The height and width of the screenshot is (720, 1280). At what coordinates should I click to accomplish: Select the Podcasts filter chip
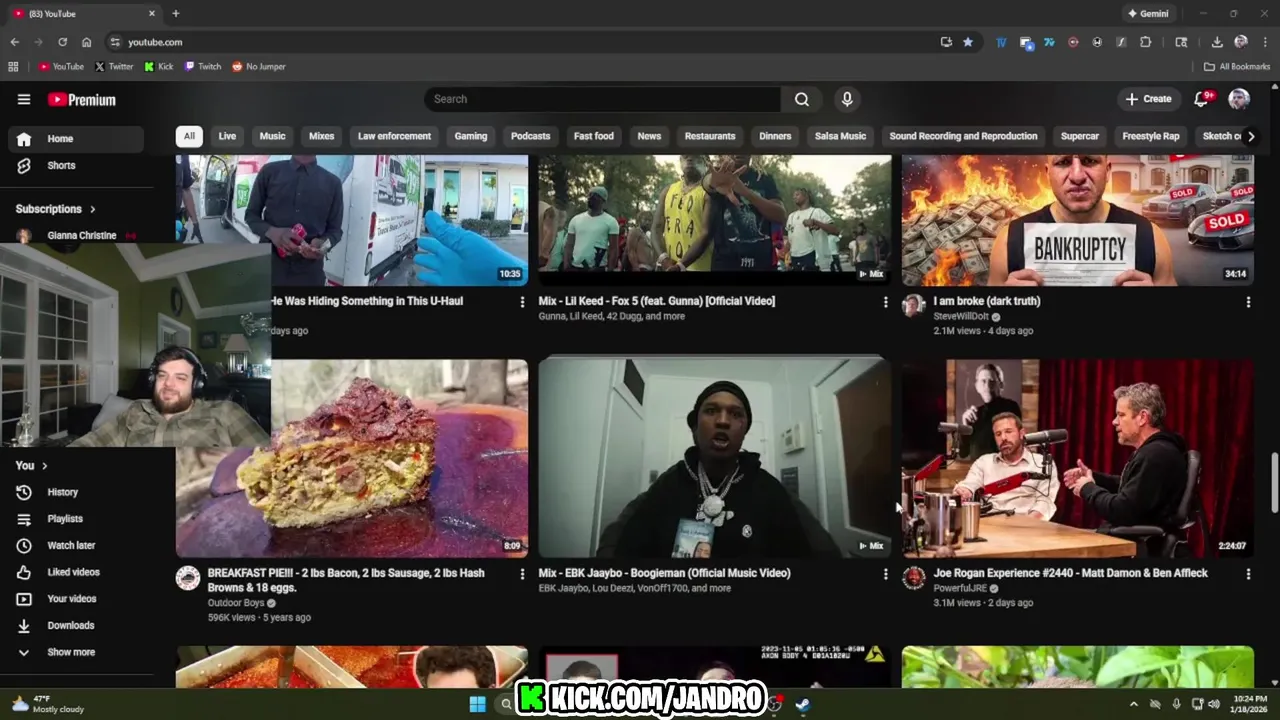(530, 136)
